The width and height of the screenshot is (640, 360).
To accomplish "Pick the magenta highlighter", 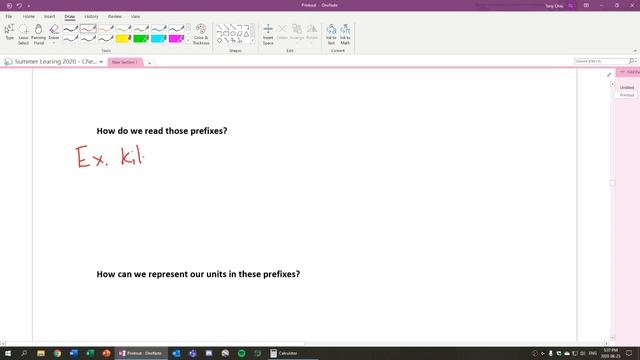I will coord(176,39).
